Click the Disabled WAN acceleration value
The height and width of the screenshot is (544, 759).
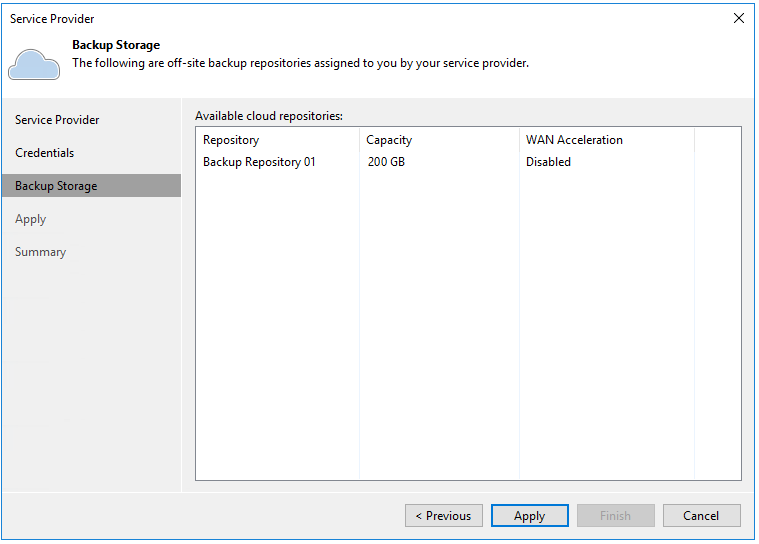point(548,162)
